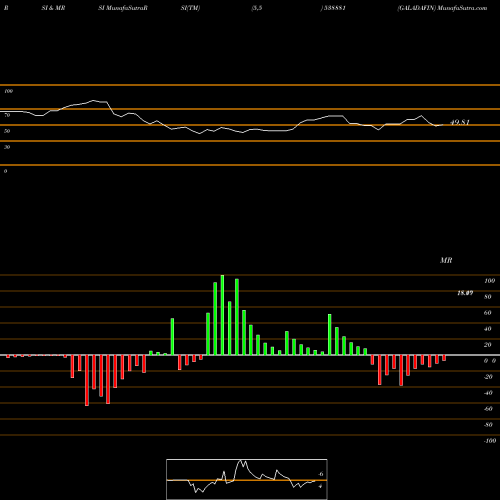Click the MR panel title
Screen dimensions: 500x500
[446, 260]
